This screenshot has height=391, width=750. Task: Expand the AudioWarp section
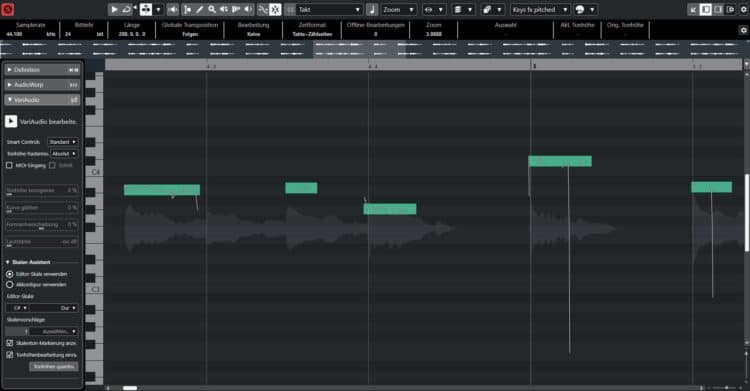tap(10, 85)
